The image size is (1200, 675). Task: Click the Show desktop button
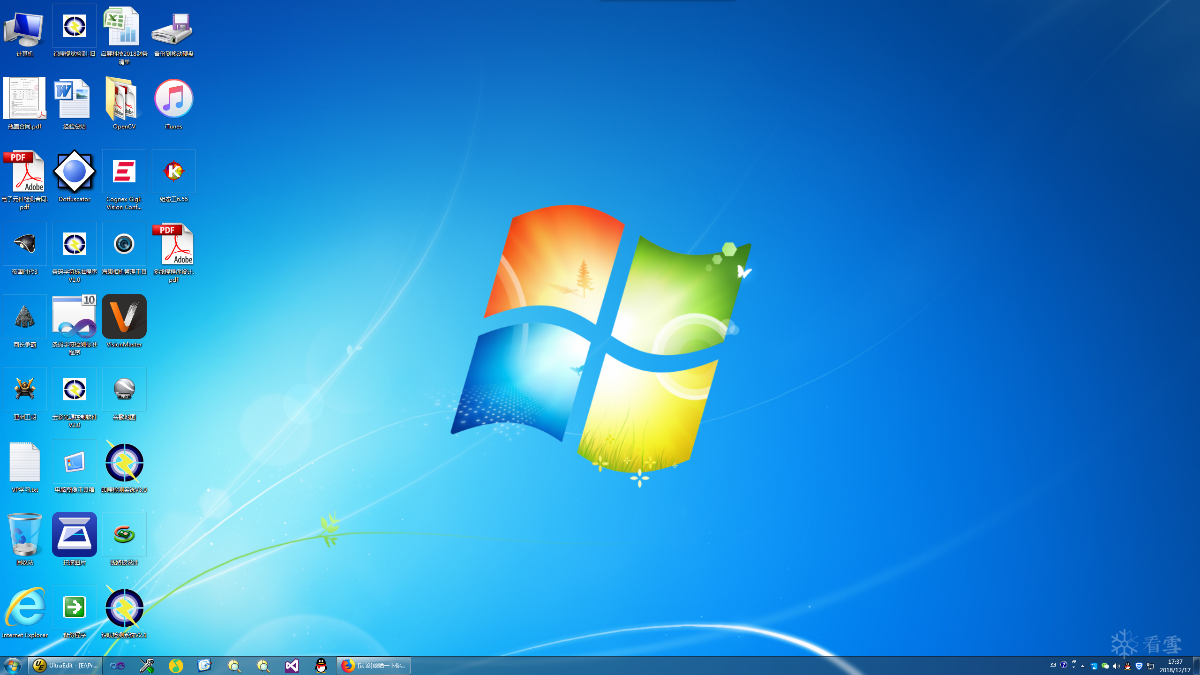click(1196, 665)
